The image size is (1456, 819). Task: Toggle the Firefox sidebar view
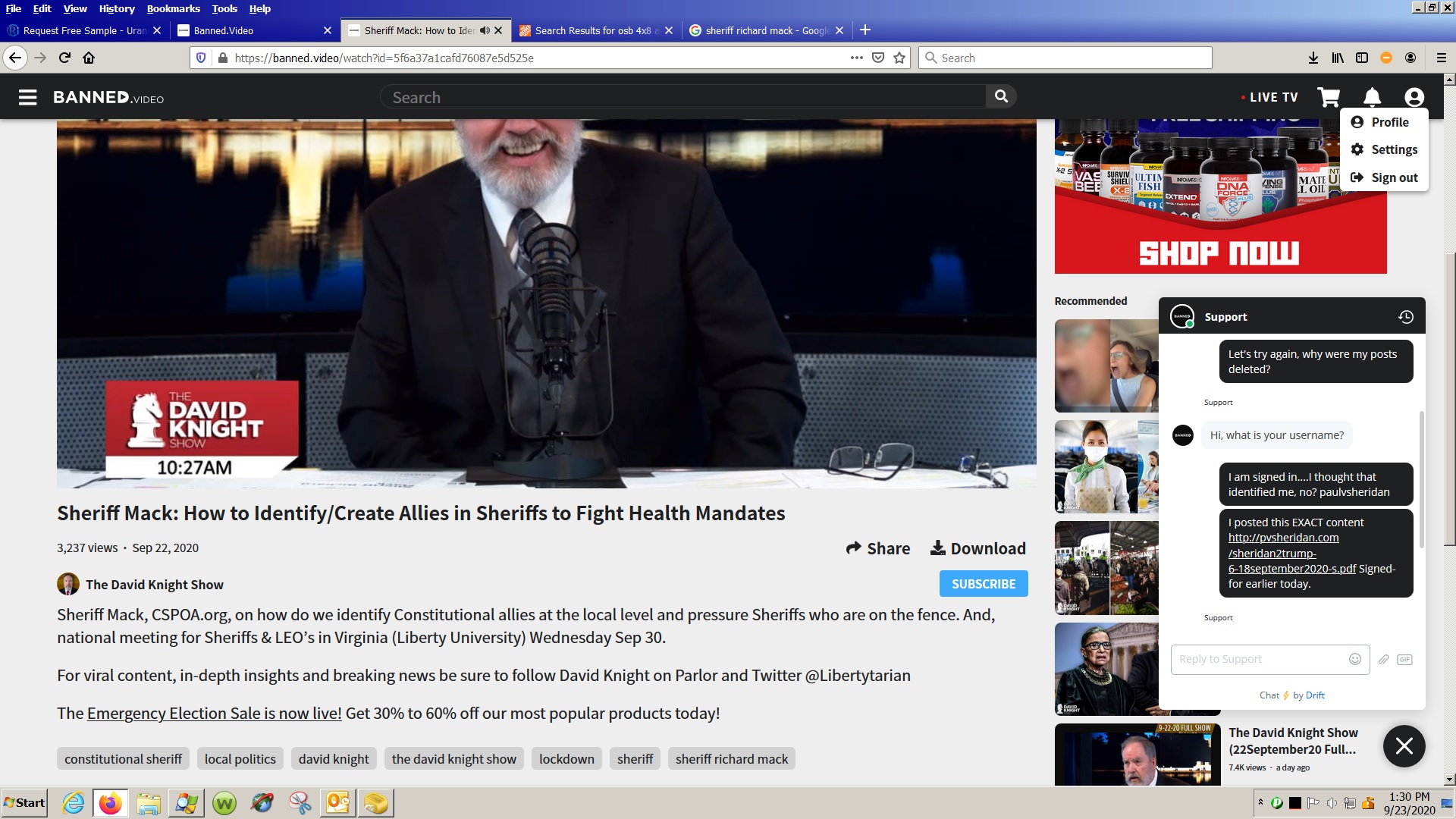[1362, 58]
